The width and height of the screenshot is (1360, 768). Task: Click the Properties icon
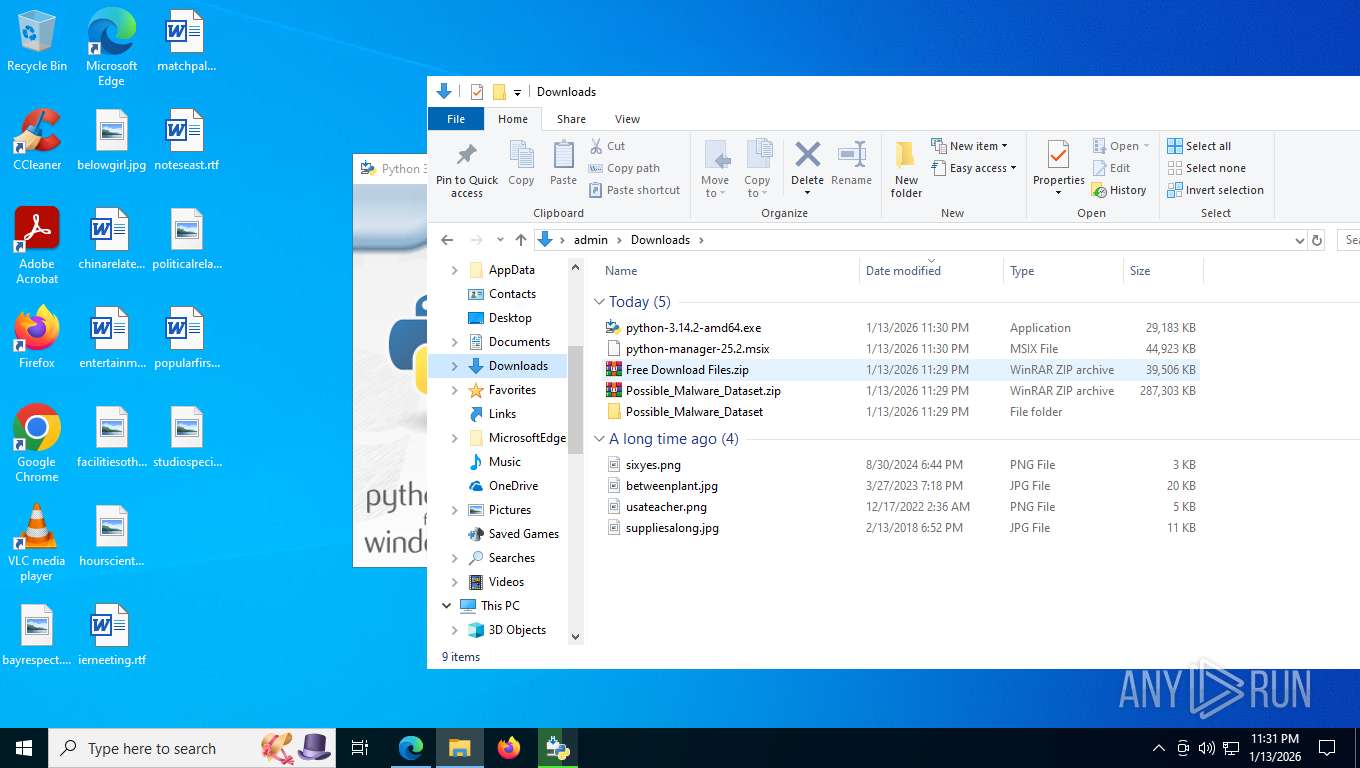pos(1058,155)
